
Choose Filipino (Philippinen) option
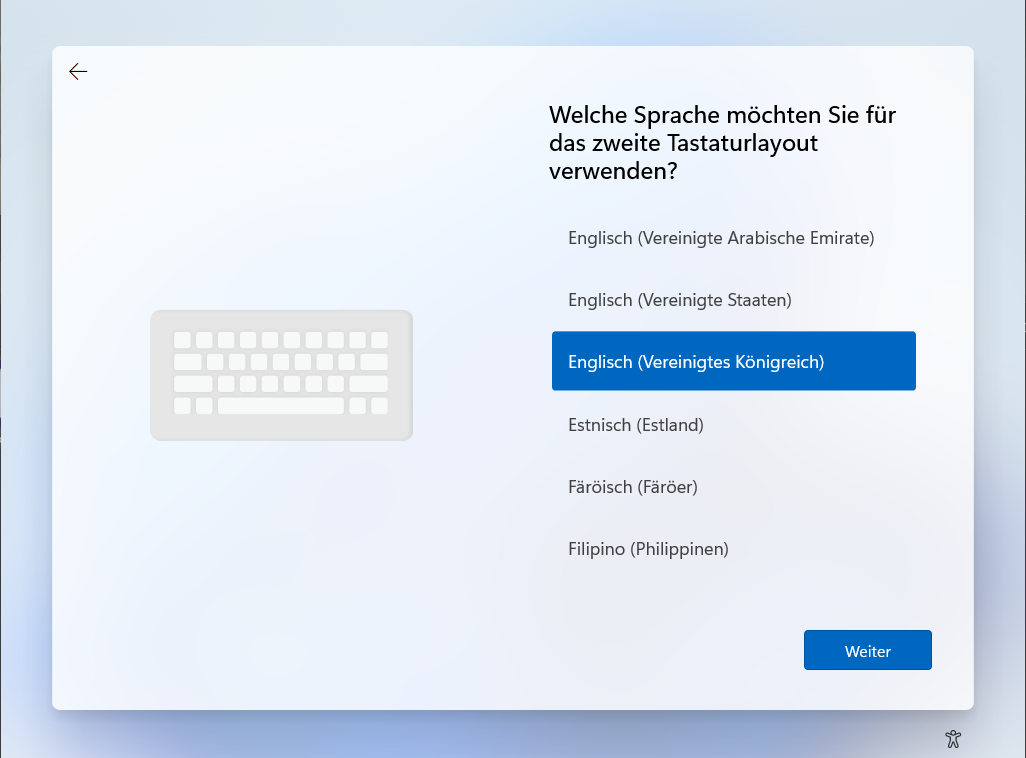[x=648, y=549]
